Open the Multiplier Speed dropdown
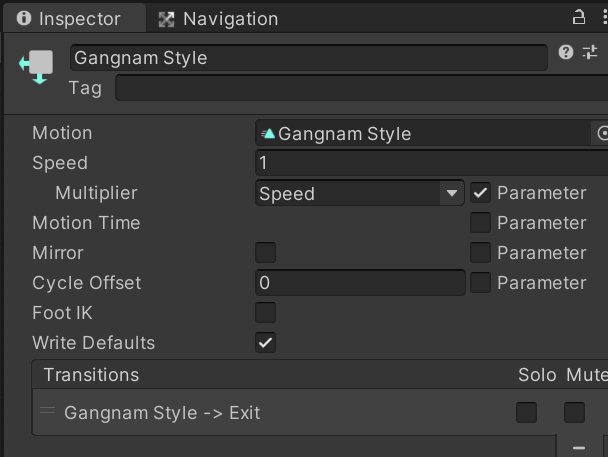 (359, 193)
